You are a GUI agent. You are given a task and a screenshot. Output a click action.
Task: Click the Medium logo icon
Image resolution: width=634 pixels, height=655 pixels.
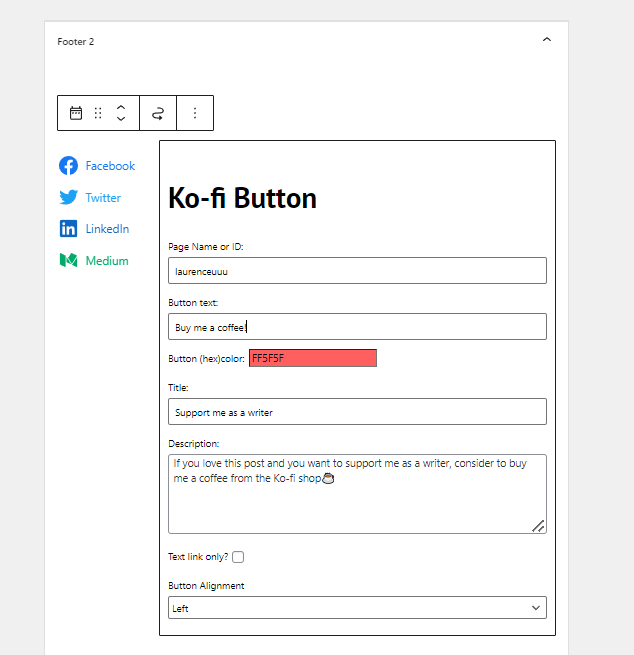tap(68, 261)
